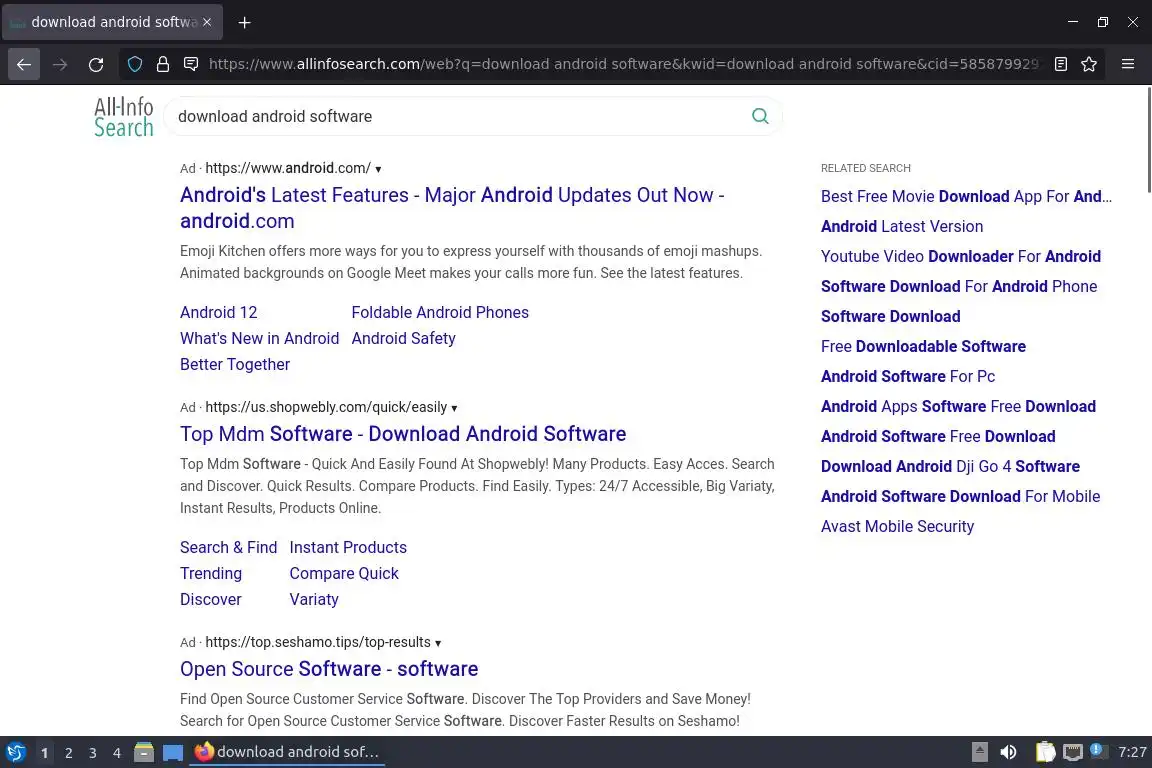The image size is (1152, 768).
Task: Open the Better Together sitelink
Action: click(x=234, y=365)
